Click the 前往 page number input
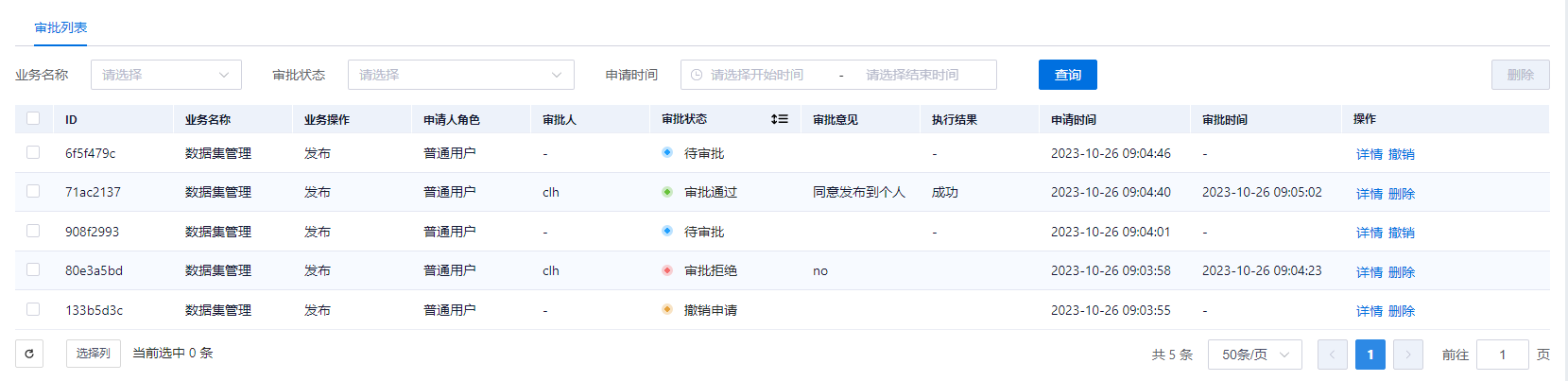1568x381 pixels. (1502, 355)
